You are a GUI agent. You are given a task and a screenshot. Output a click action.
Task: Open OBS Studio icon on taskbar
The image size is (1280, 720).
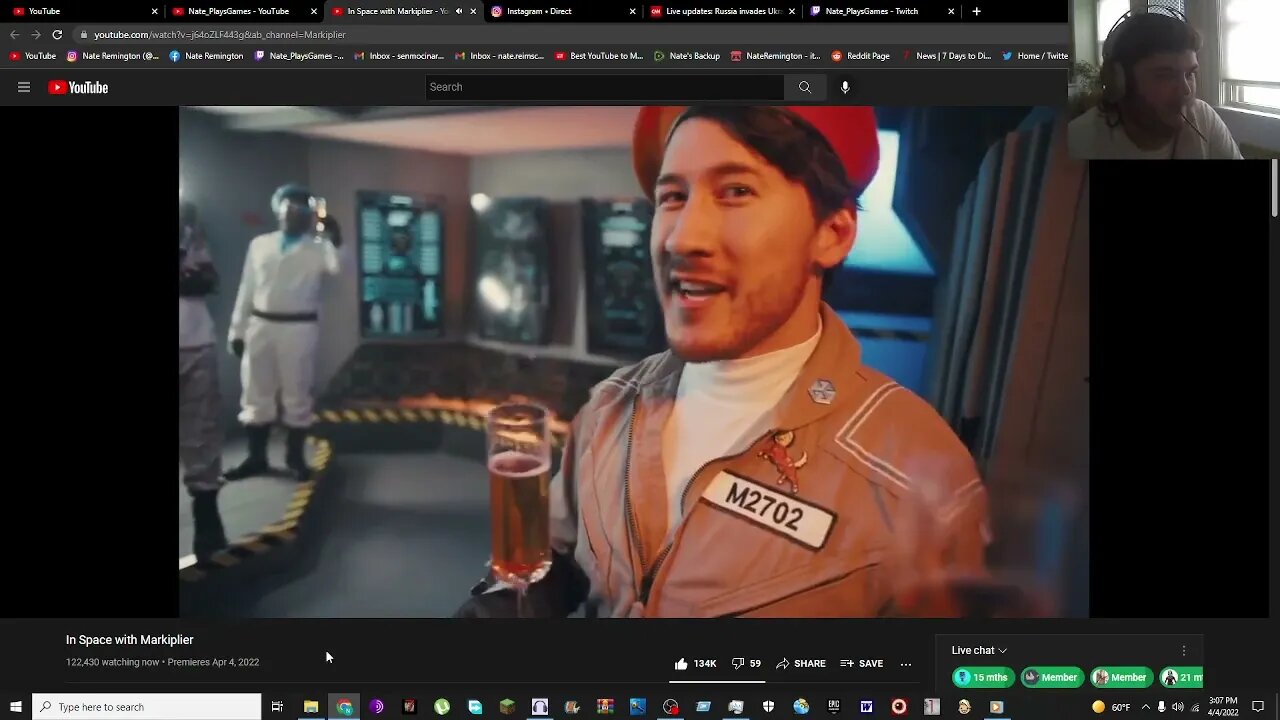pos(670,707)
